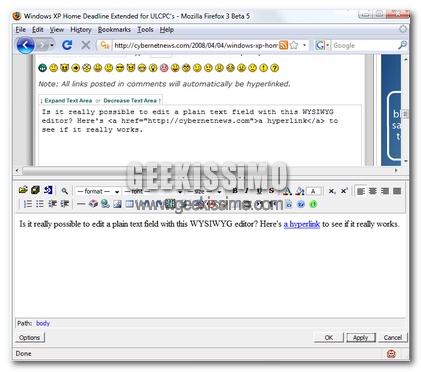Insert the sunglasses cool emoticon
Screen dimensions: 421x372
click(x=120, y=68)
